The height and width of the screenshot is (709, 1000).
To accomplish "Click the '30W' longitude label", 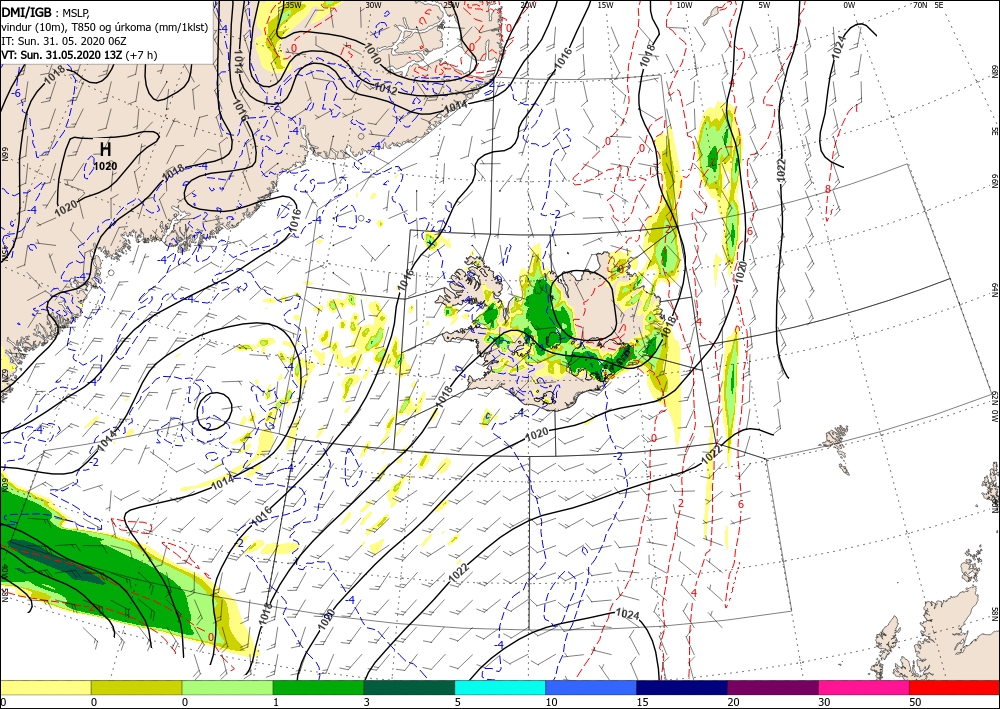I will pyautogui.click(x=374, y=5).
